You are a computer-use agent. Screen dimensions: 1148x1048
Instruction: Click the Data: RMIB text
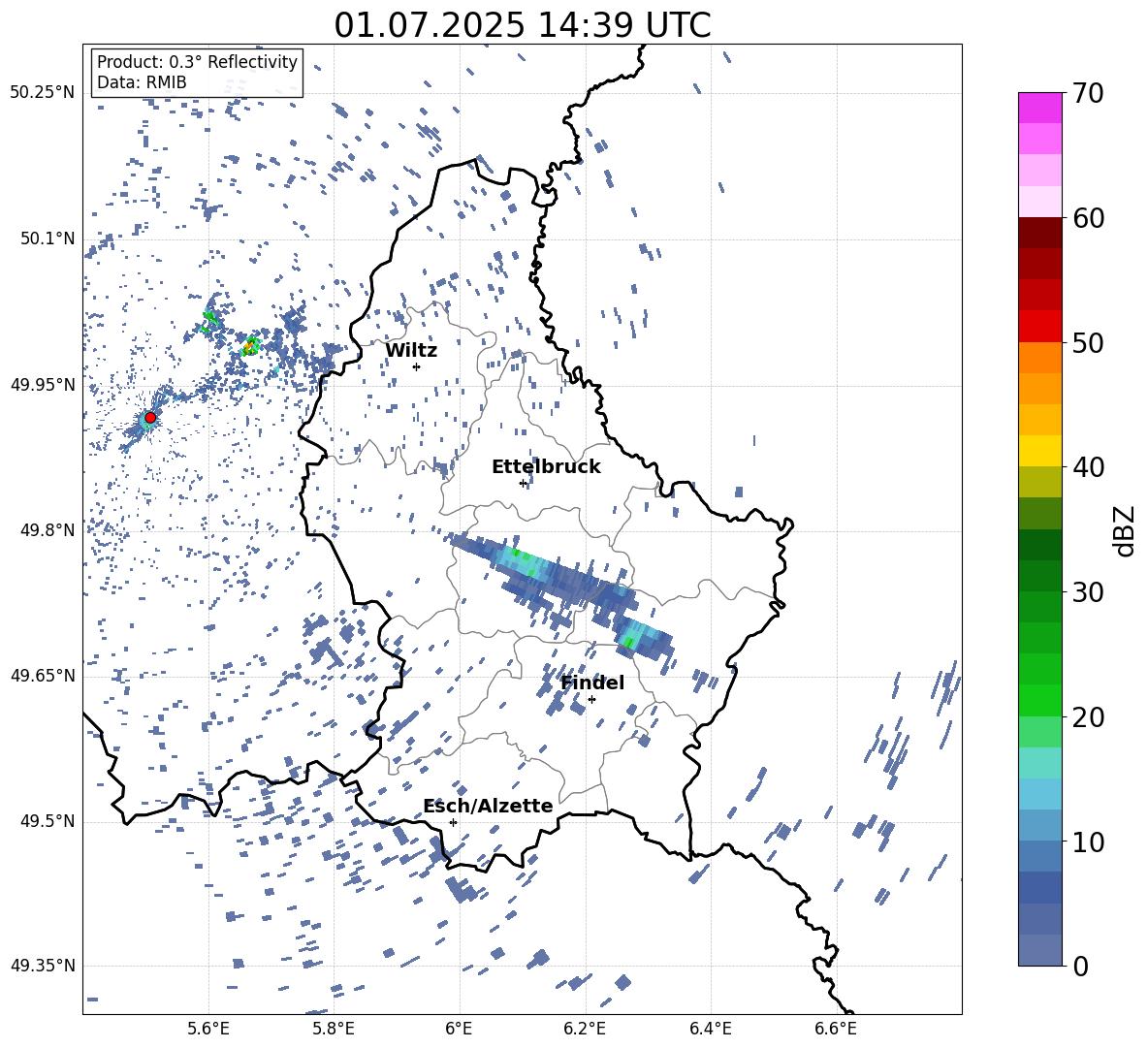(142, 82)
